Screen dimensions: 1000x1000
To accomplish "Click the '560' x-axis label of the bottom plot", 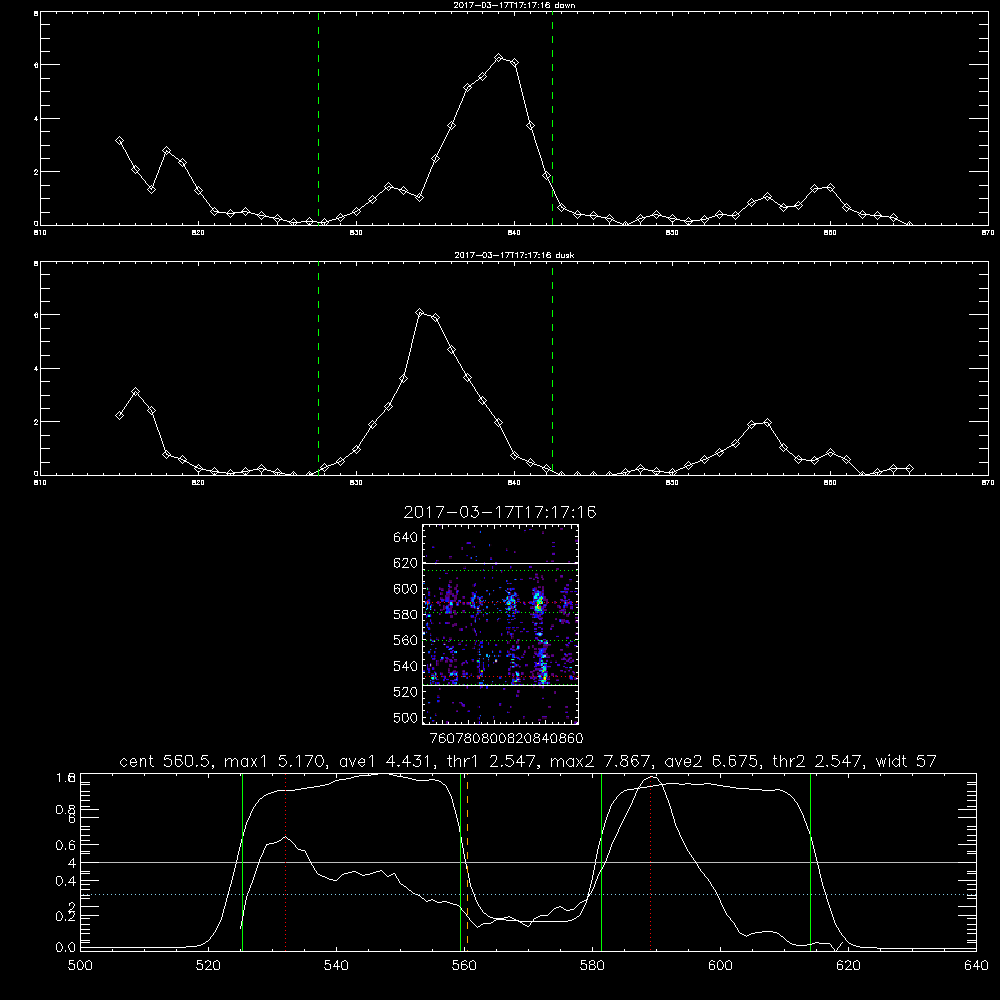I will (464, 965).
